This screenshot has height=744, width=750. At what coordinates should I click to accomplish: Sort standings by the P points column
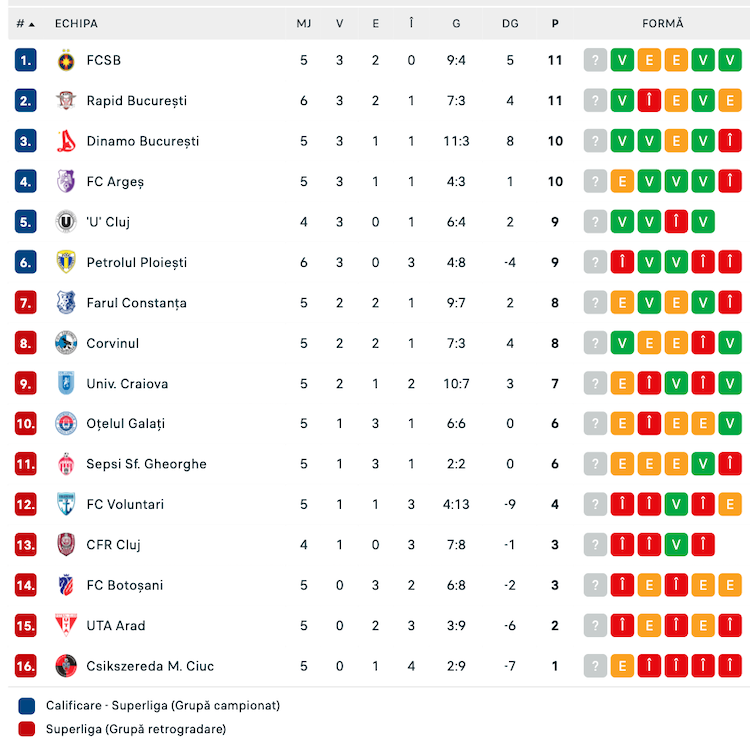(x=555, y=23)
